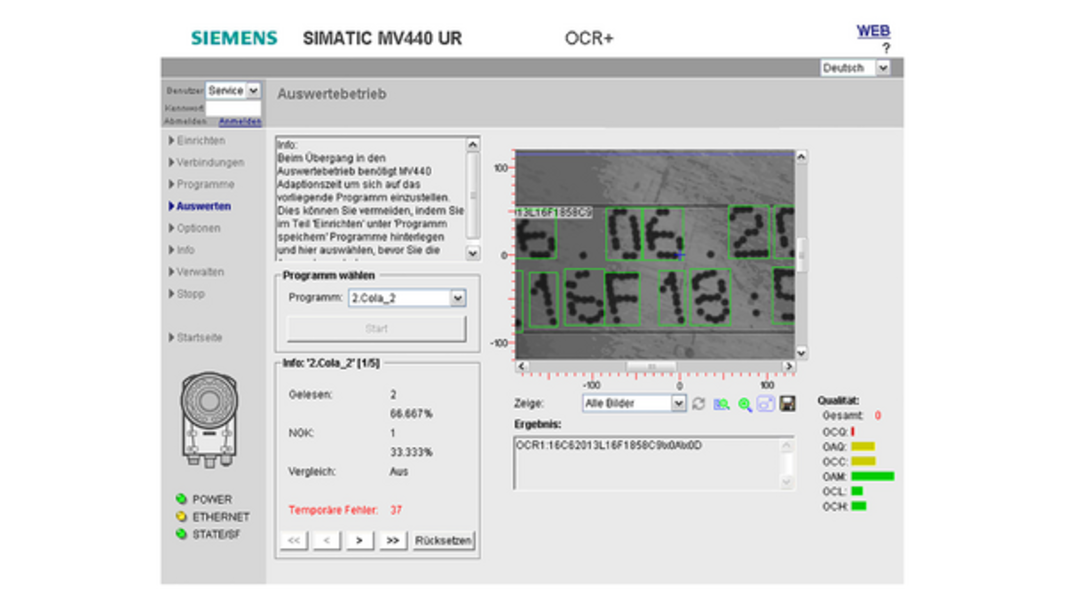Click the Kennwort password field
The height and width of the screenshot is (600, 1065).
pyautogui.click(x=233, y=108)
